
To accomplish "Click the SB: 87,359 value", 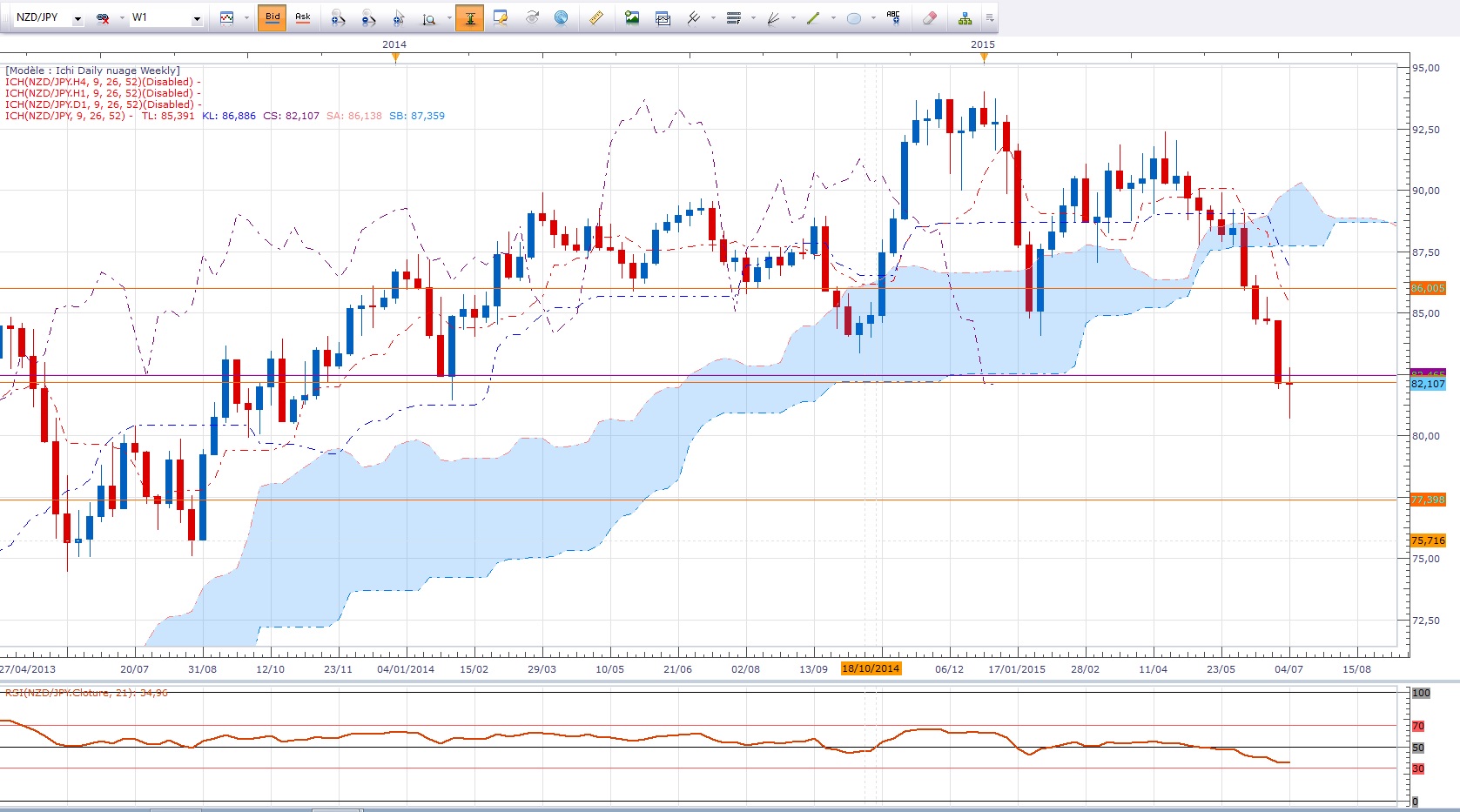I will [417, 116].
